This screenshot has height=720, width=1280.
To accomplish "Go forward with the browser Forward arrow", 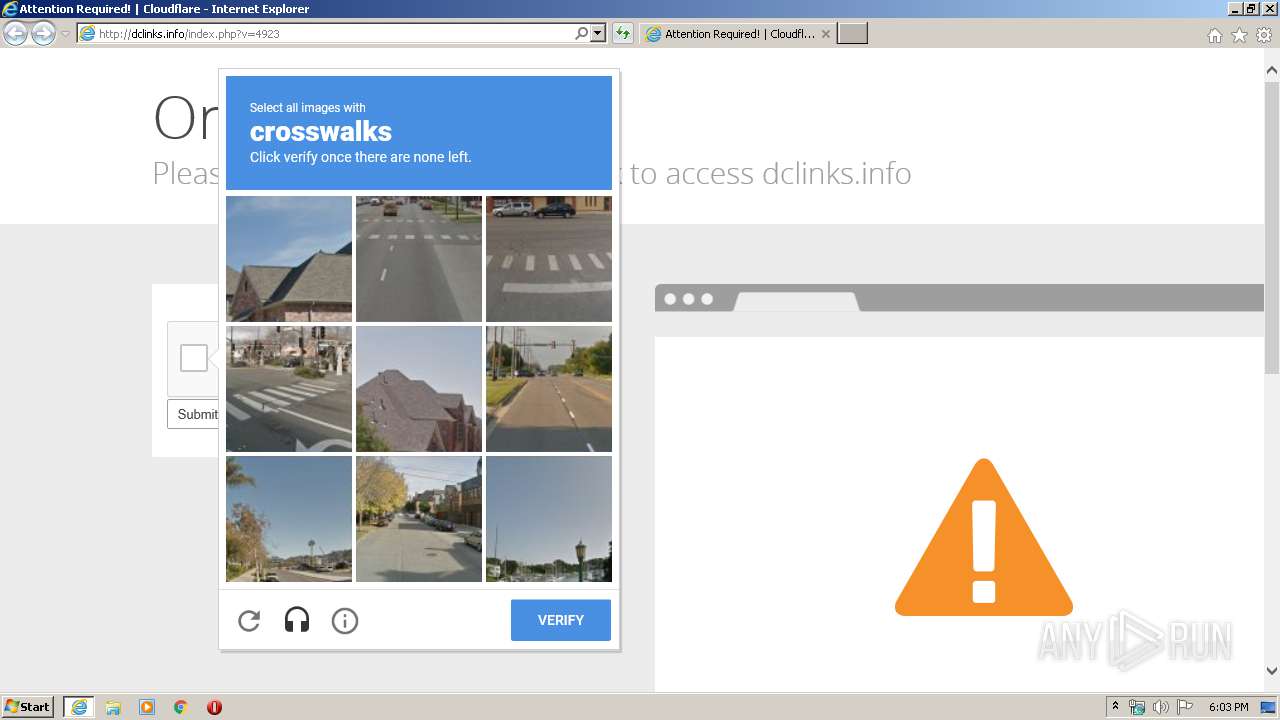I will pyautogui.click(x=43, y=34).
